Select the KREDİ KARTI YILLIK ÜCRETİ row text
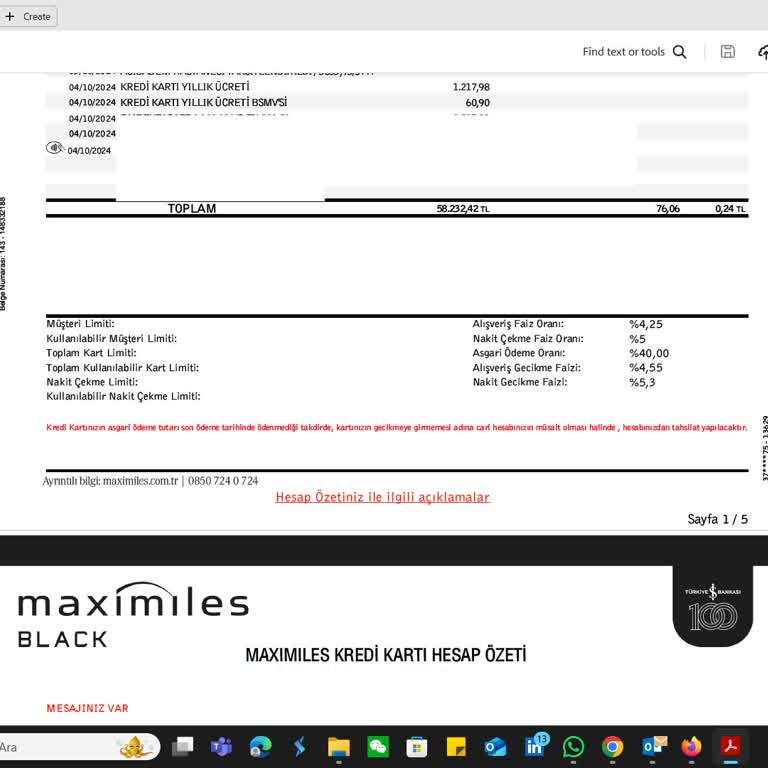The width and height of the screenshot is (768, 768). 185,87
